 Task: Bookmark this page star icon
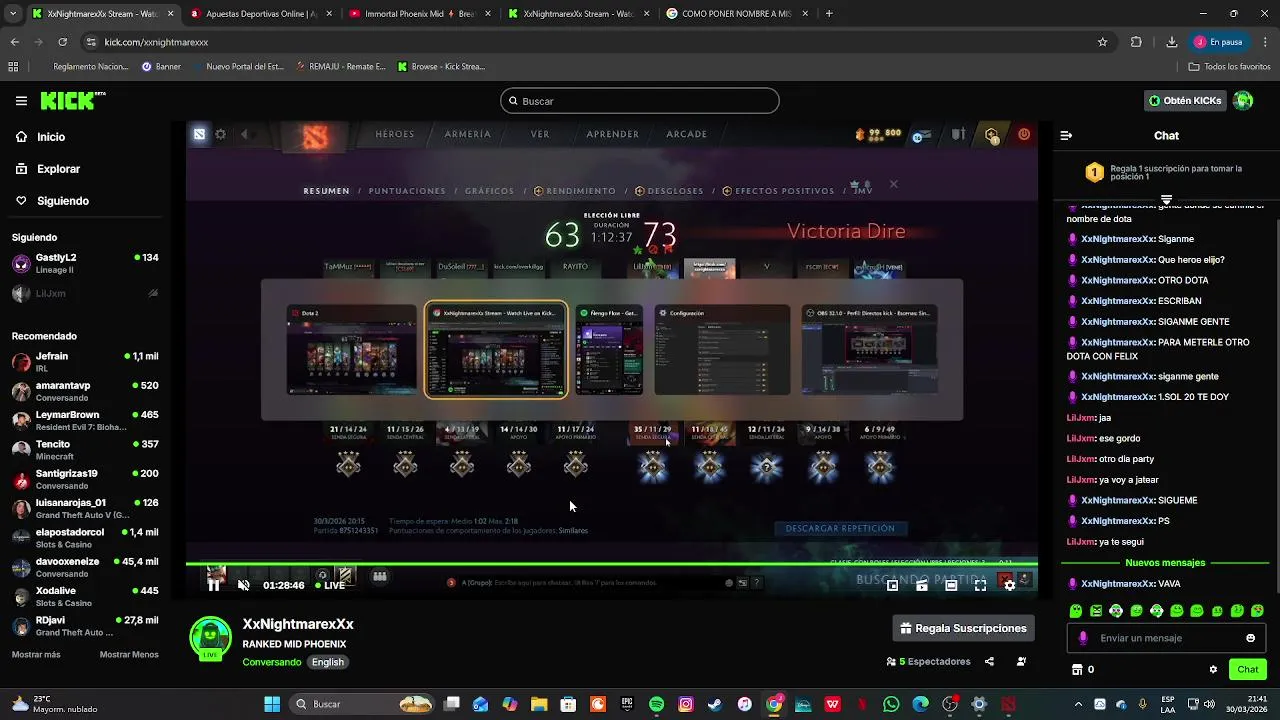pyautogui.click(x=1102, y=42)
